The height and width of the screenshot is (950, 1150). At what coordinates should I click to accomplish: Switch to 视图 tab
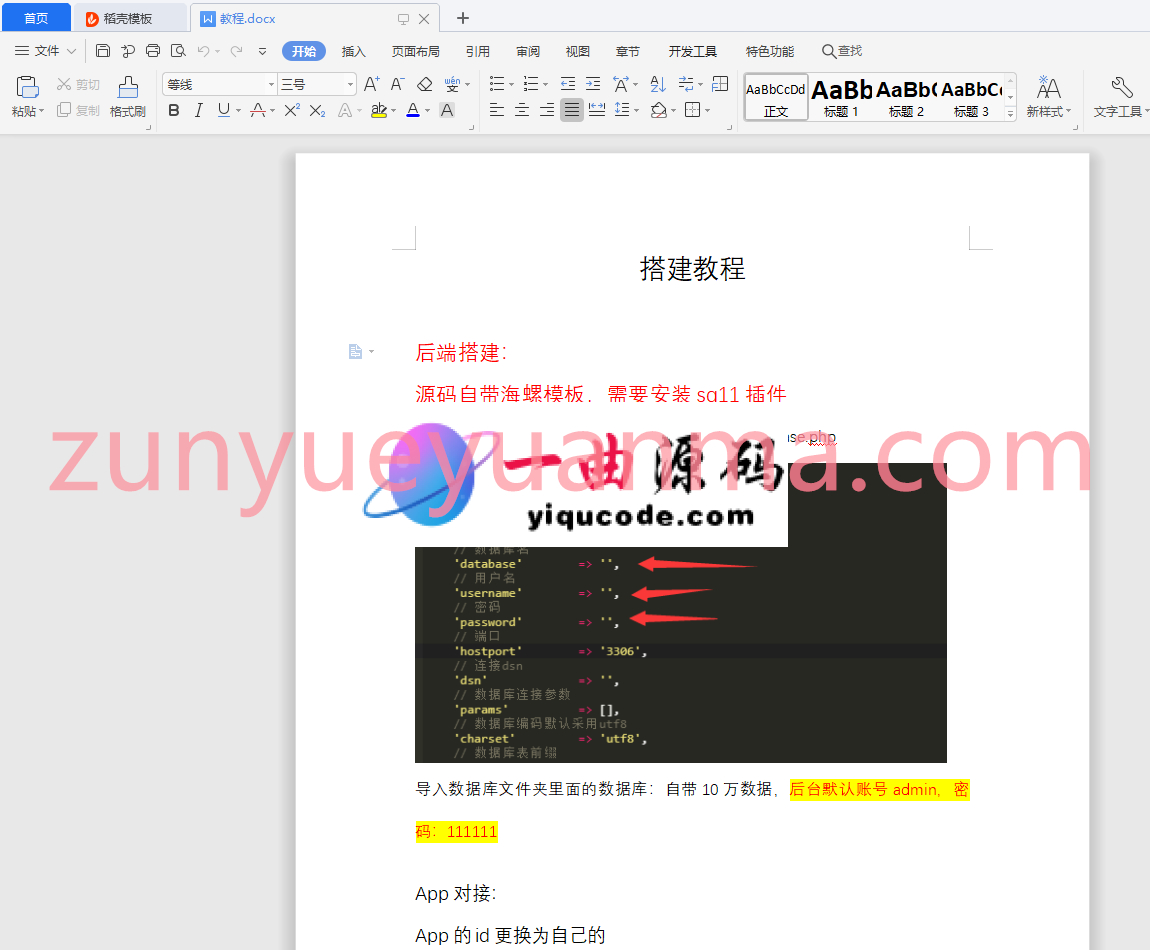(x=578, y=51)
